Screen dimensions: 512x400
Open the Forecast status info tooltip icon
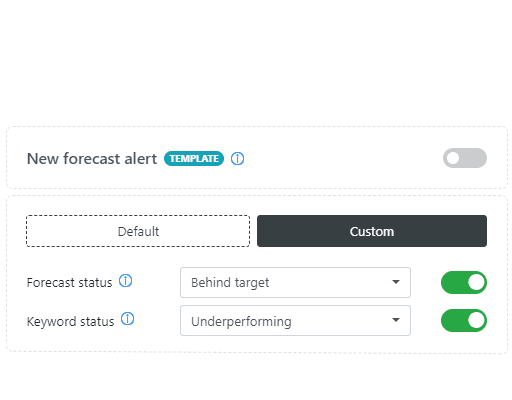coord(126,281)
